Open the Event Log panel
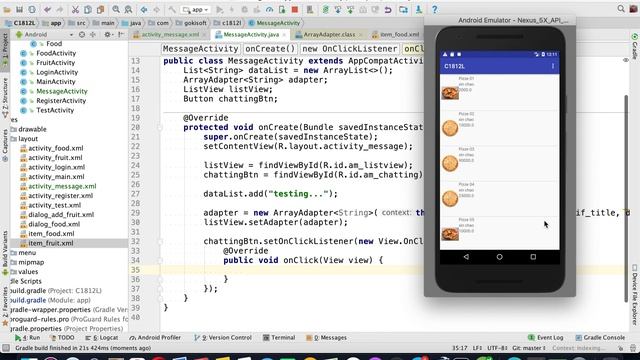Image resolution: width=640 pixels, height=360 pixels. pyautogui.click(x=546, y=338)
